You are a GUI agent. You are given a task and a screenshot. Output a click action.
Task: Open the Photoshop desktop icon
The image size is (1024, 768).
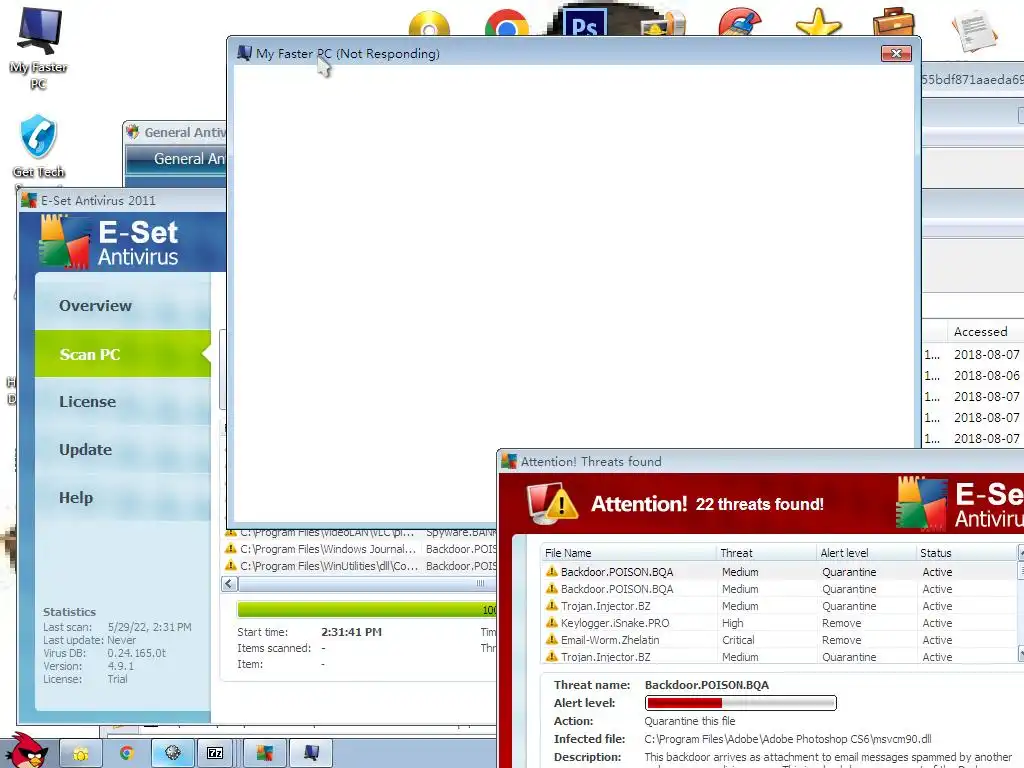(x=584, y=23)
